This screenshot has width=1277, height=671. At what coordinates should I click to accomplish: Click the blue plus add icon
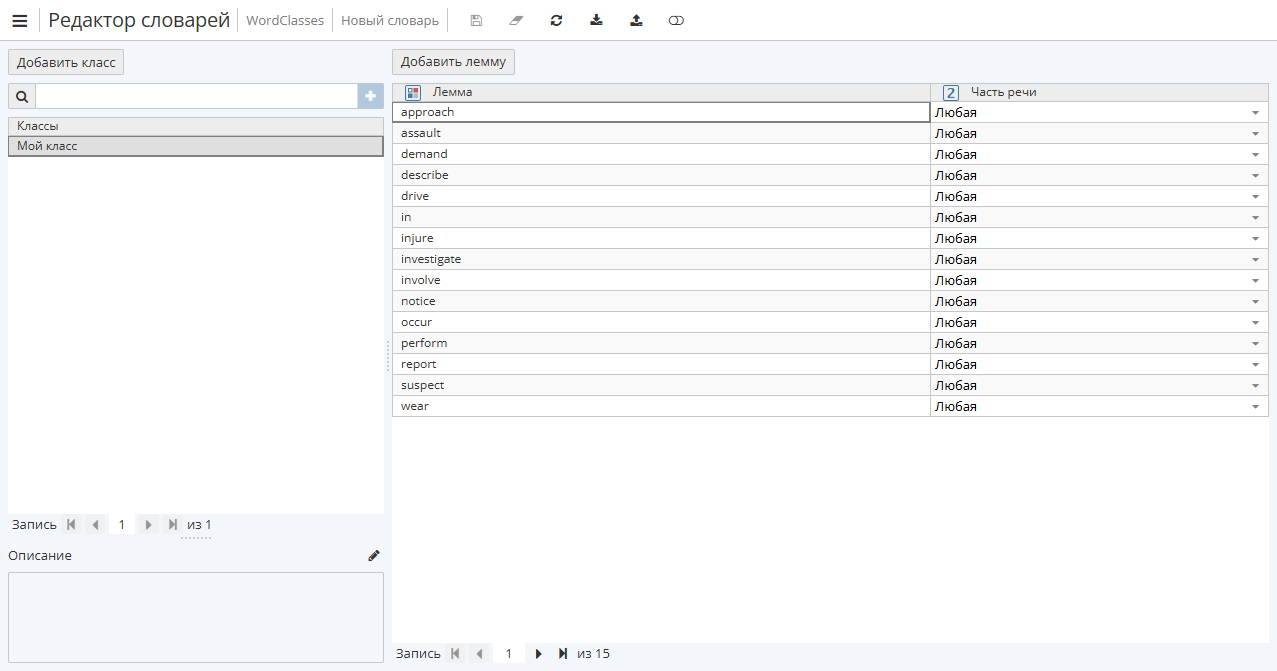(x=371, y=96)
